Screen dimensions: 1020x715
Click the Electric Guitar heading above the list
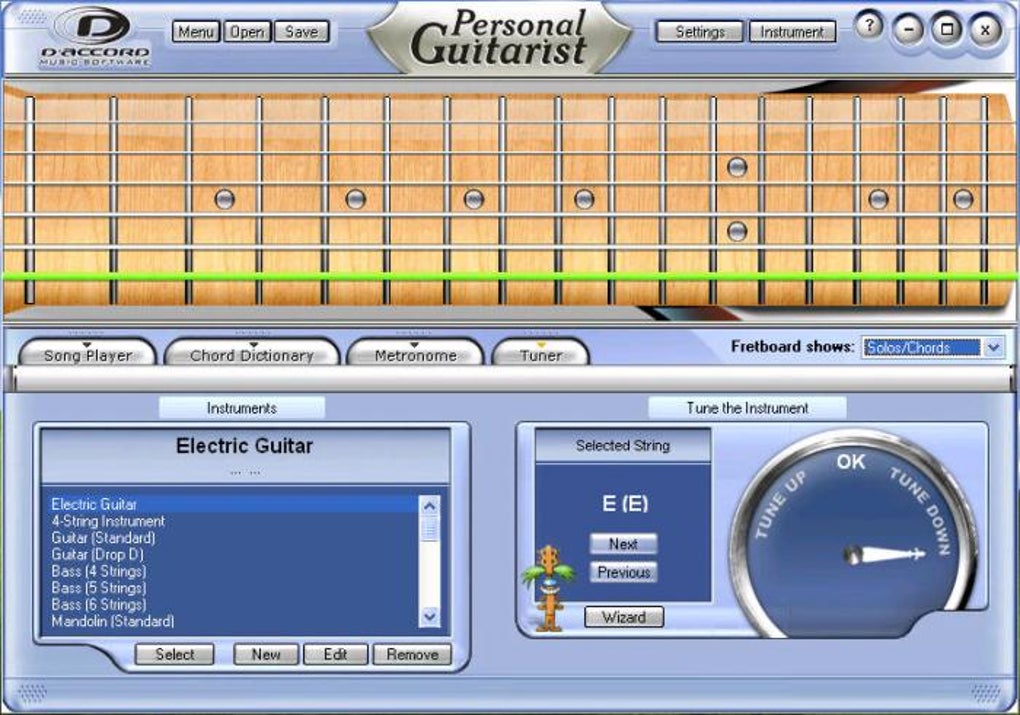pyautogui.click(x=245, y=446)
